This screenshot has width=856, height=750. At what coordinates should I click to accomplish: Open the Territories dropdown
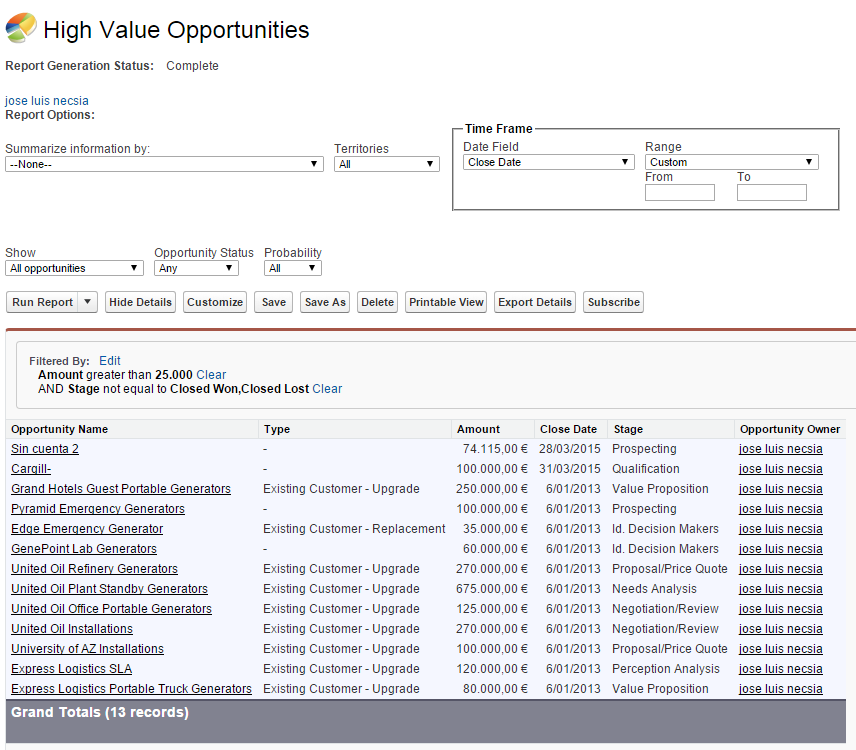point(386,164)
